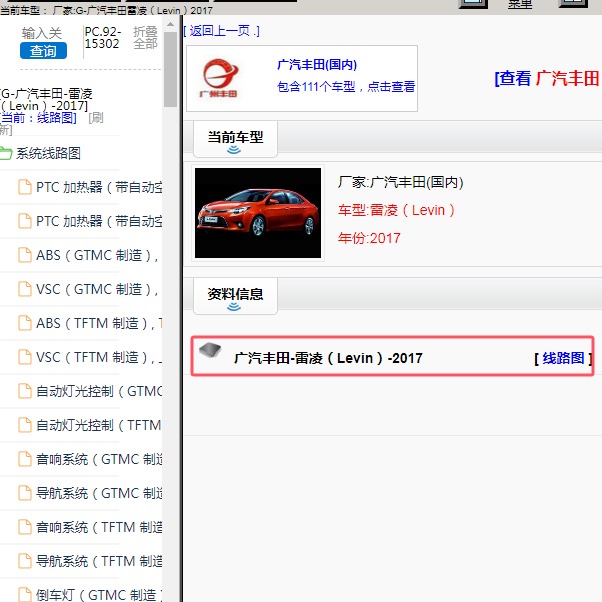
Task: Click the 广州丰田 brand logo
Action: 220,78
